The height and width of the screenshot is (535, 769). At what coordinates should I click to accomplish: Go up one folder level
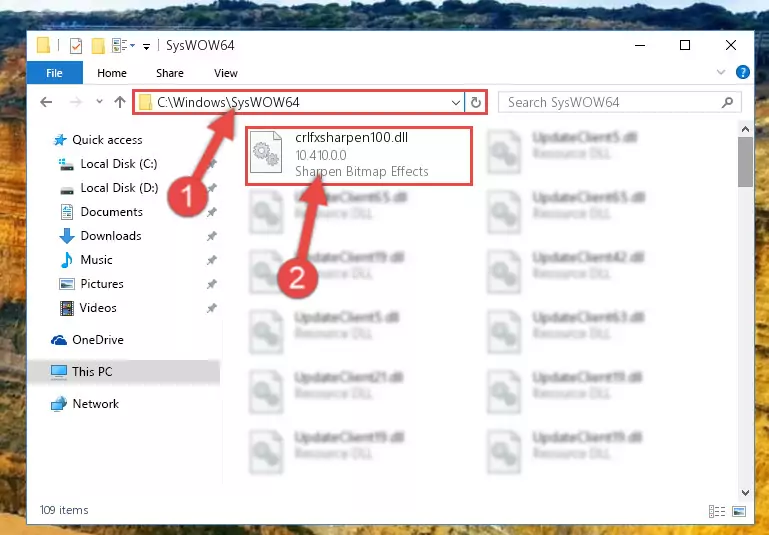(x=120, y=102)
